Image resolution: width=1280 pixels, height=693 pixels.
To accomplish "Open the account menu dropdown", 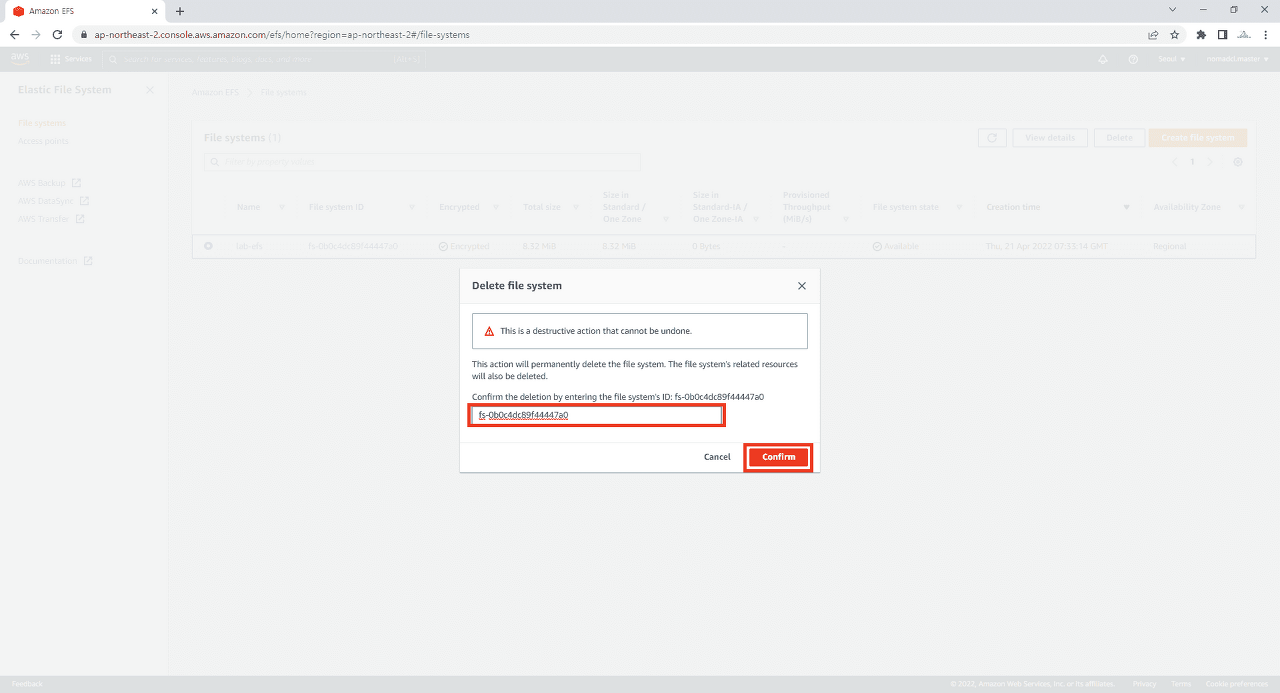I will click(x=1237, y=59).
